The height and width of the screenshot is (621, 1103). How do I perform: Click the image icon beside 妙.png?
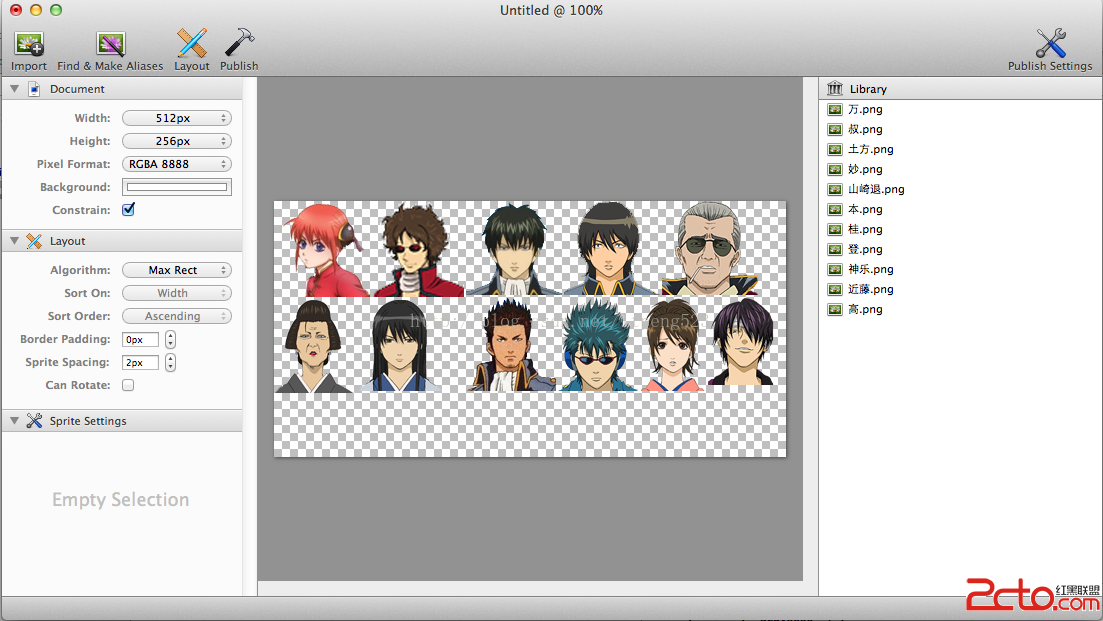pos(835,169)
